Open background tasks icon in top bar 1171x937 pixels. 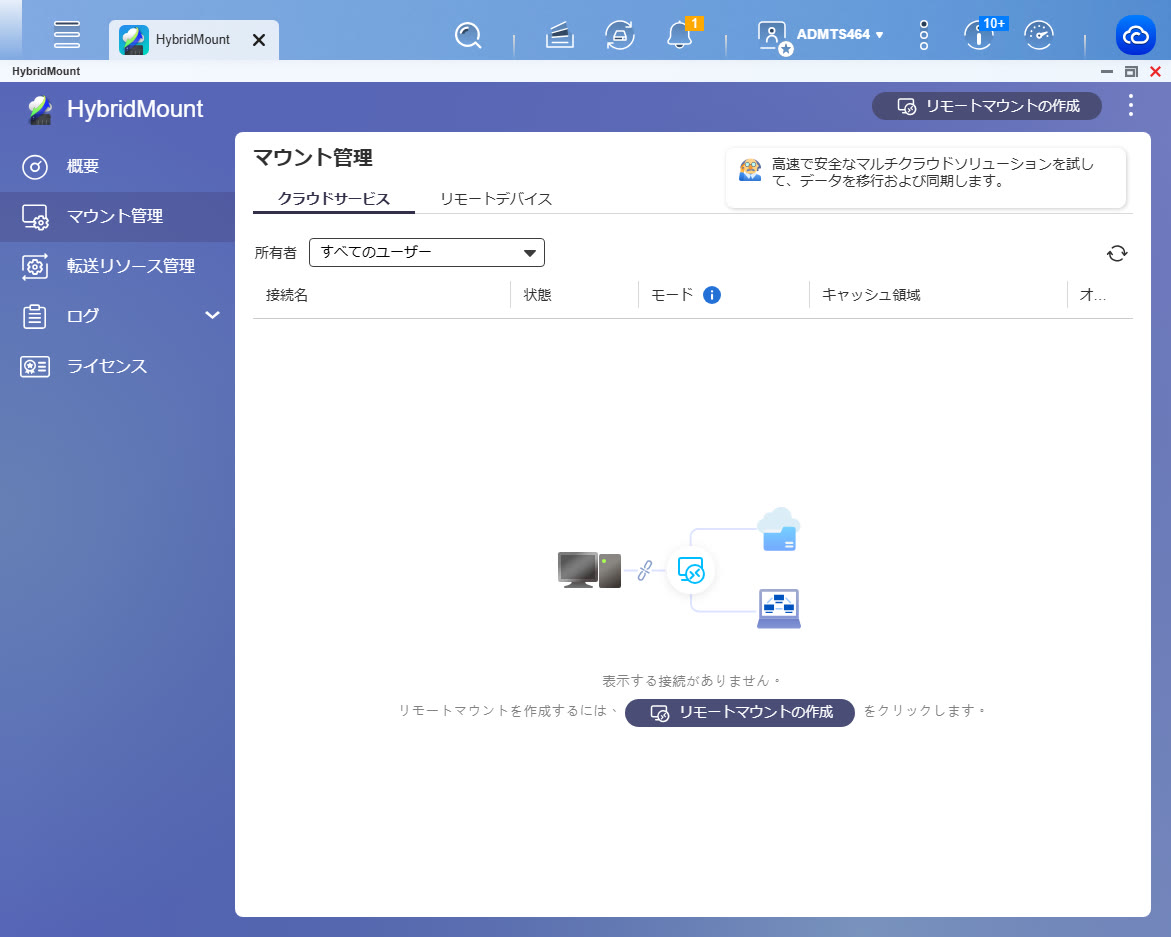point(560,36)
